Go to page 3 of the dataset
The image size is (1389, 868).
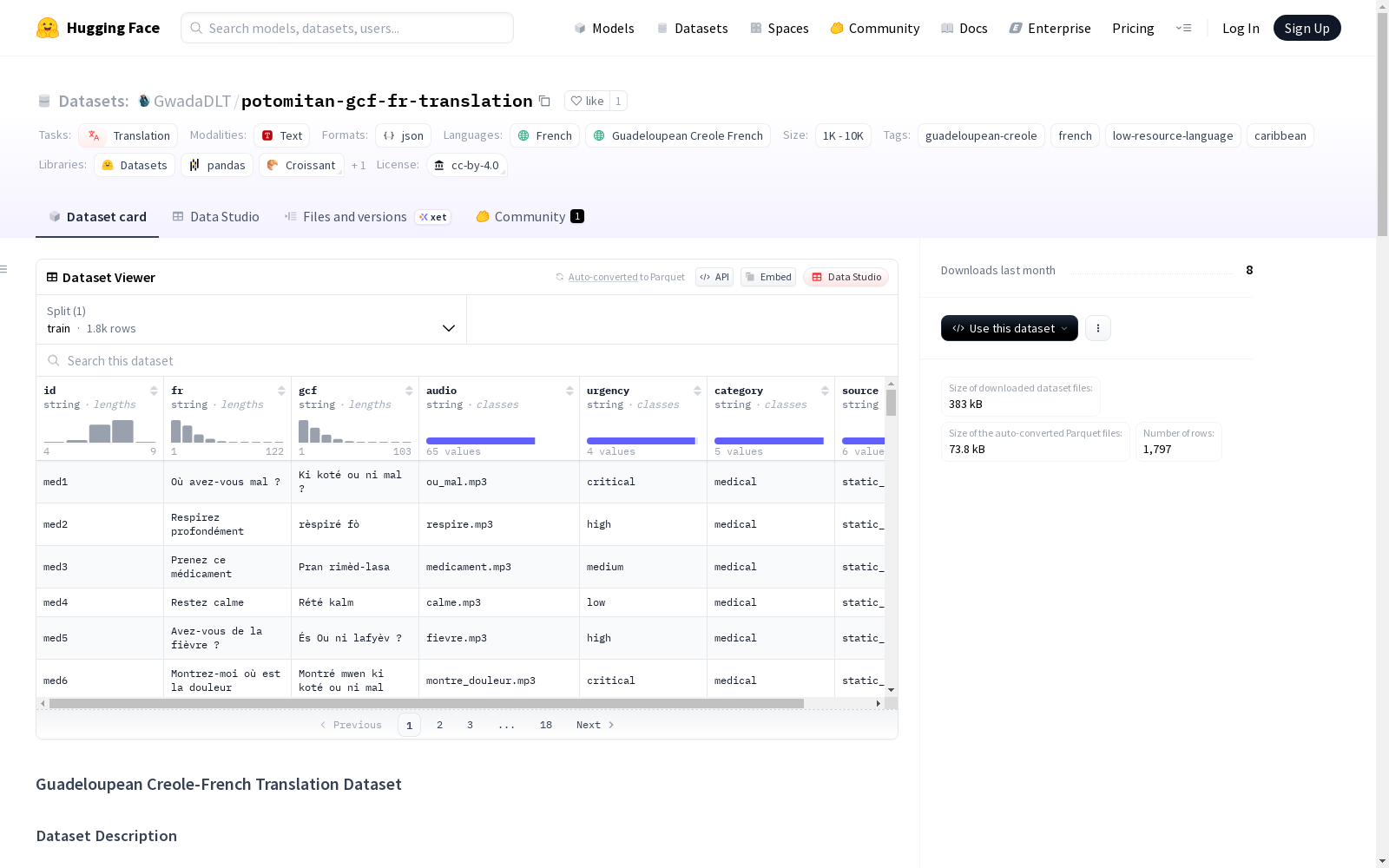click(471, 725)
